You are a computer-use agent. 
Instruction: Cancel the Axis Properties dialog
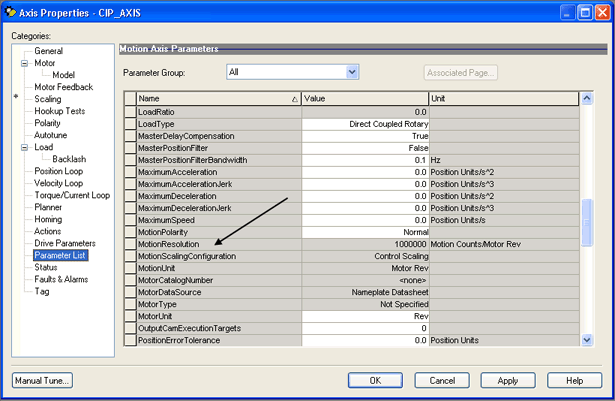point(441,380)
